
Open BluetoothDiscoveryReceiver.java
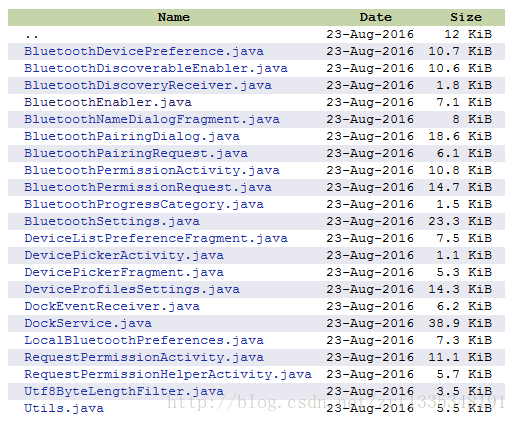pyautogui.click(x=148, y=85)
